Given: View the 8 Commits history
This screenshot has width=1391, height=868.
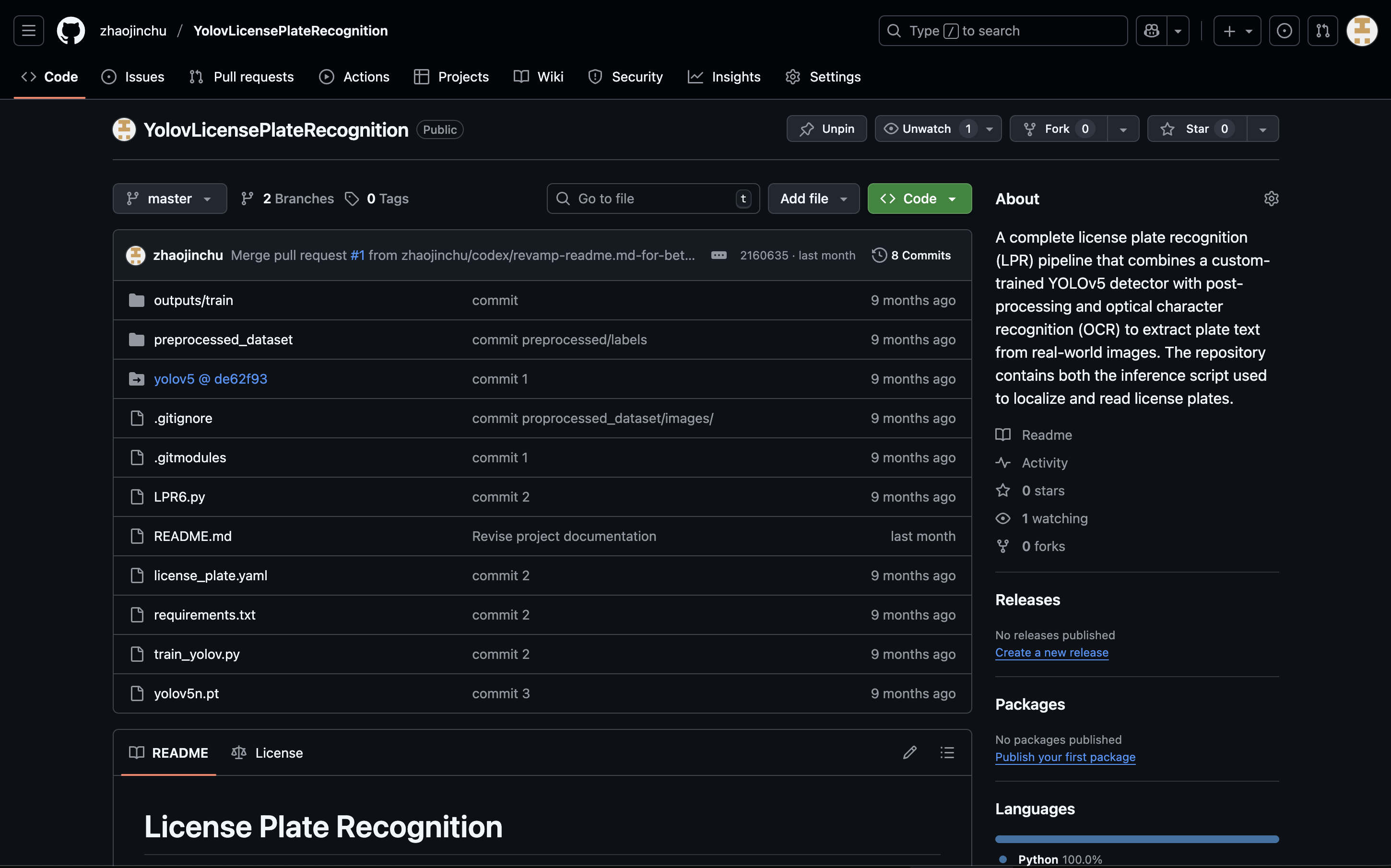Looking at the screenshot, I should point(912,256).
